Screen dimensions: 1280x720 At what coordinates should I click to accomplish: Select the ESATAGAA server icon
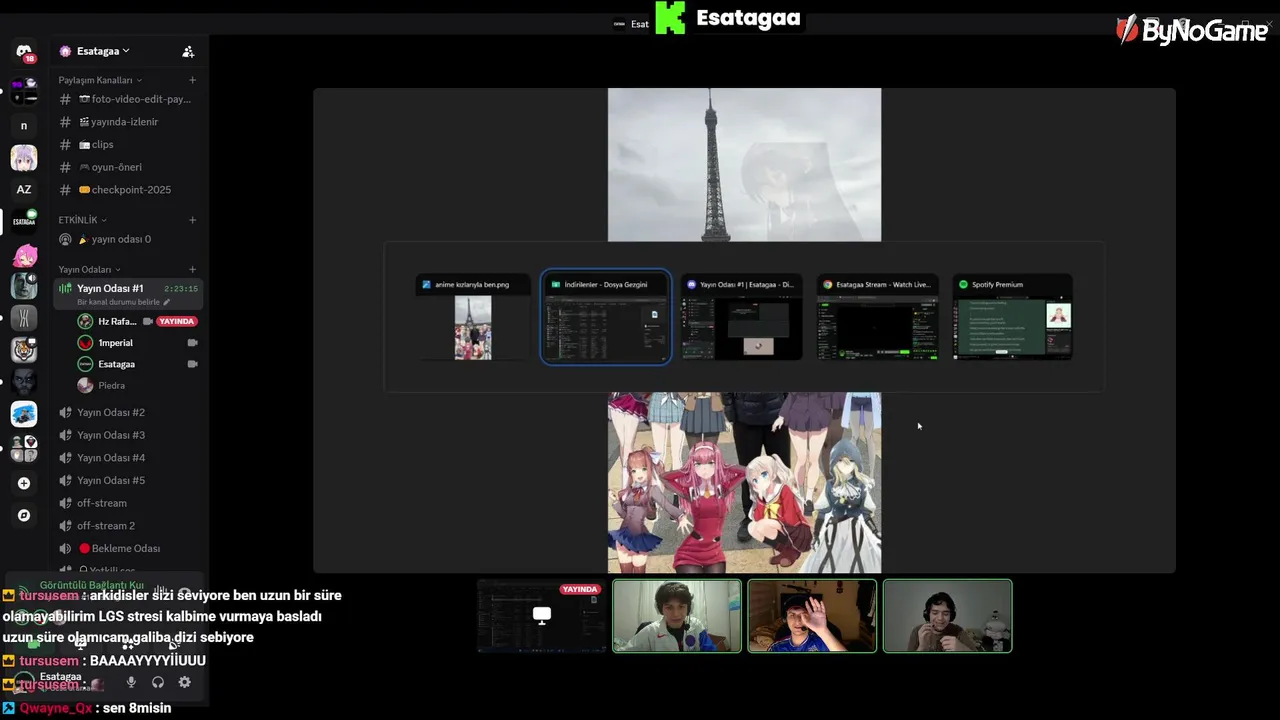(x=24, y=221)
